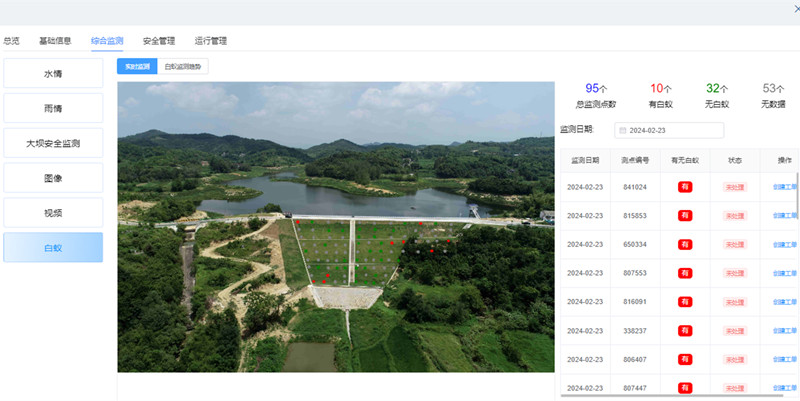Screen dimensions: 800x401
Task: Click the red termite badge for point 841024
Action: coord(685,187)
